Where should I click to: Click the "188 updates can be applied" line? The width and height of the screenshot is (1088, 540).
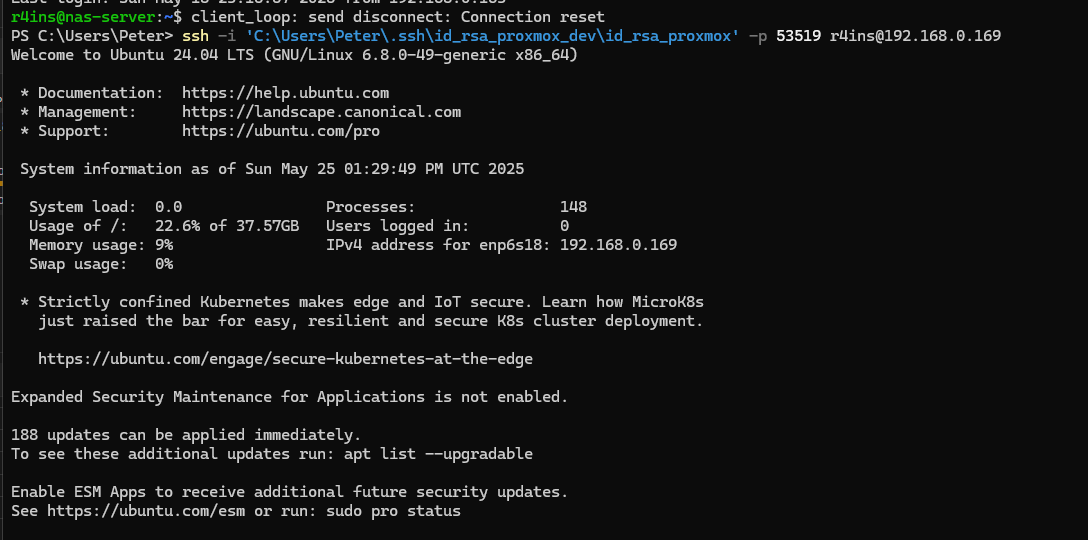pyautogui.click(x=186, y=435)
